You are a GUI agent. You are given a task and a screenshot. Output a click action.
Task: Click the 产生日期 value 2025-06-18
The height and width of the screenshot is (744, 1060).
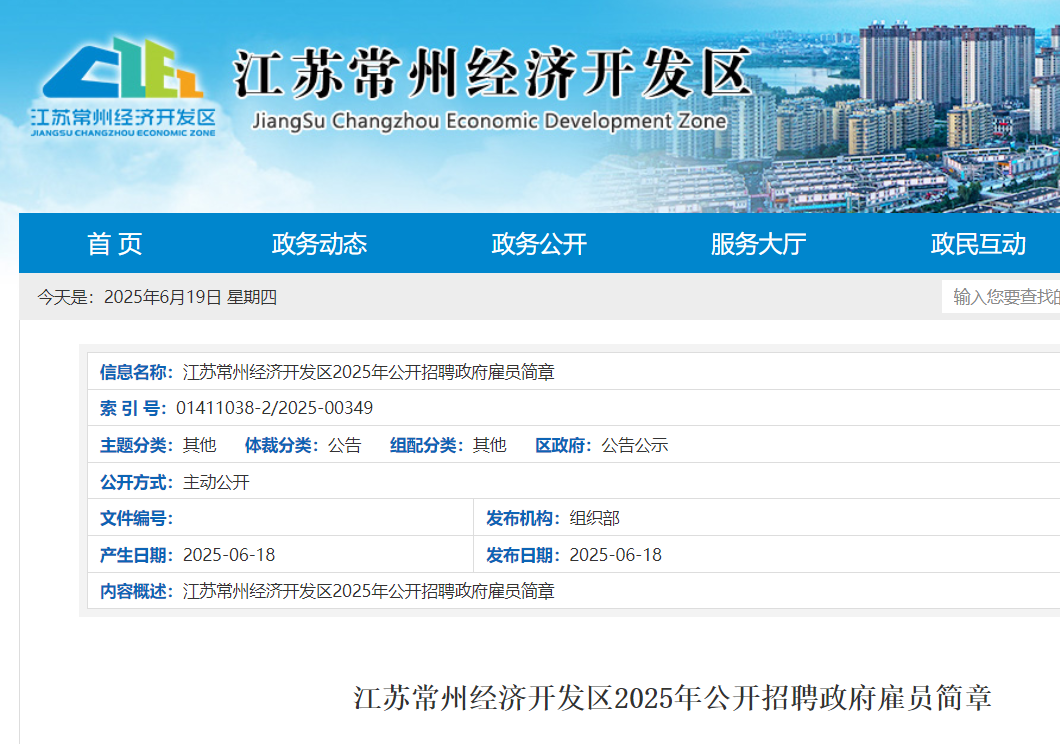[x=229, y=555]
